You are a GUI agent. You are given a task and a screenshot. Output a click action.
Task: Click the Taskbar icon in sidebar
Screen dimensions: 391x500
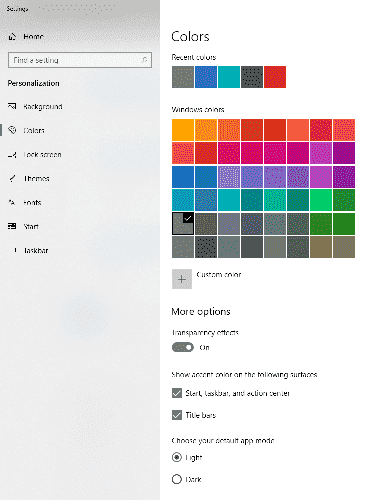point(15,250)
